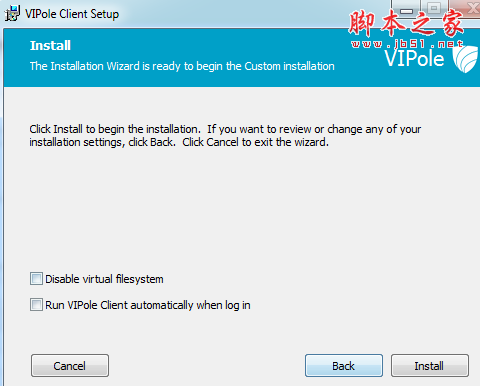The width and height of the screenshot is (480, 386).
Task: Cancel the installation wizard
Action: pyautogui.click(x=70, y=366)
